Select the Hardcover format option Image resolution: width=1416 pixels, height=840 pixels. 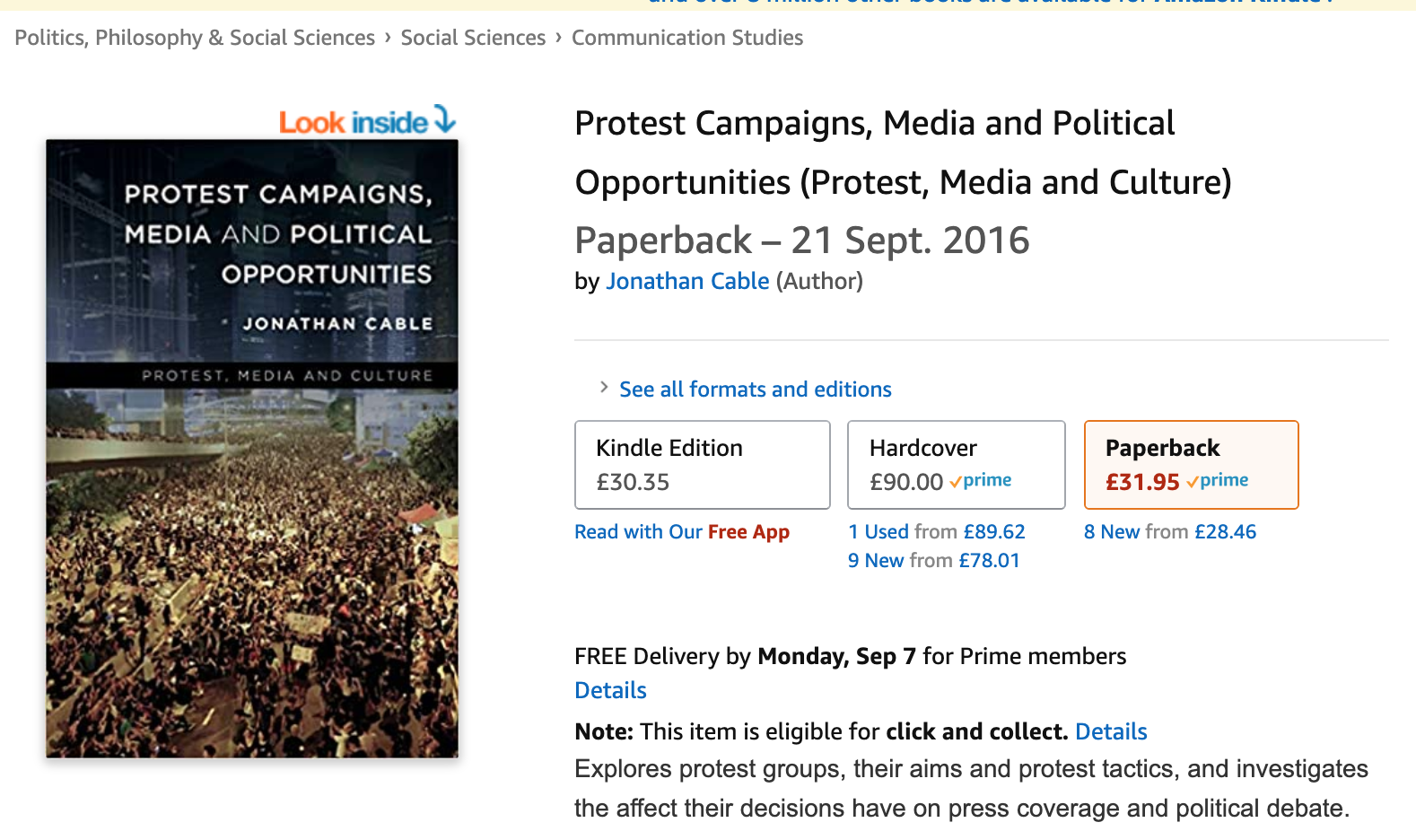[x=956, y=465]
